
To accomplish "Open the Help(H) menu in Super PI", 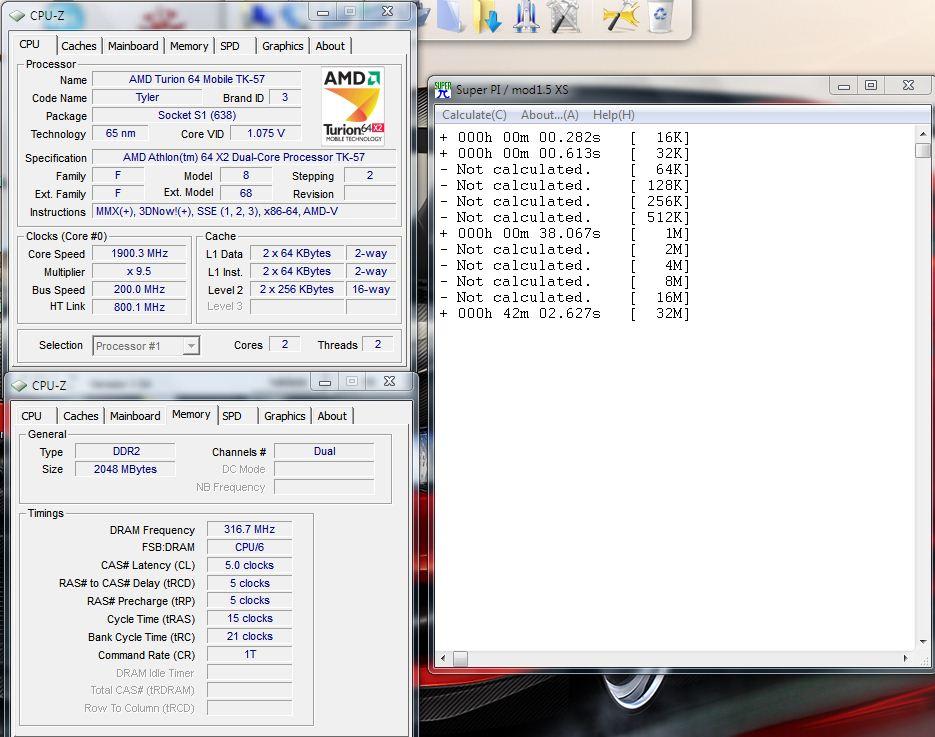I will coord(614,115).
